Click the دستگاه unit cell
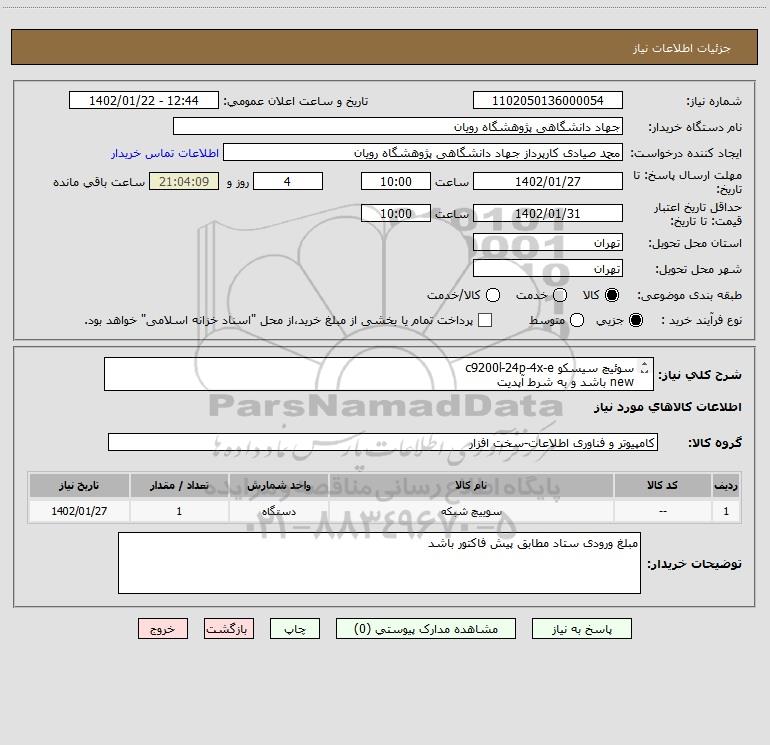 [x=278, y=511]
